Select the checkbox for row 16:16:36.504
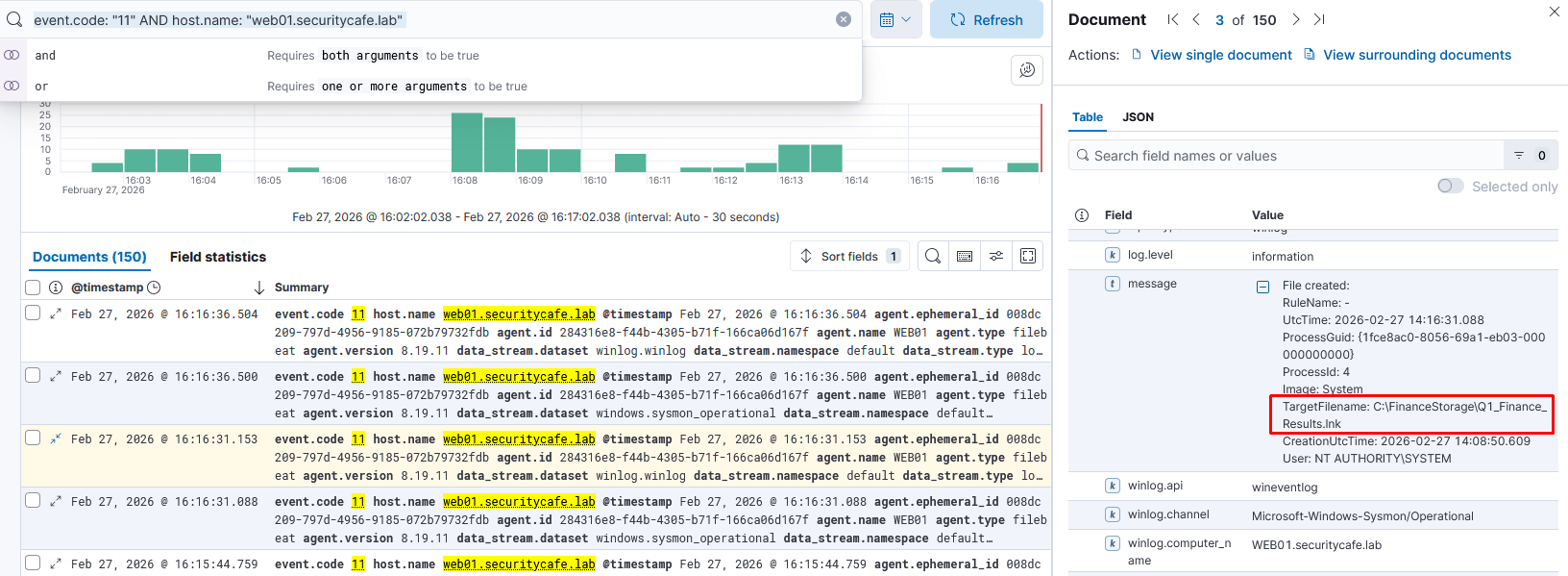The image size is (1568, 576). coord(33,313)
